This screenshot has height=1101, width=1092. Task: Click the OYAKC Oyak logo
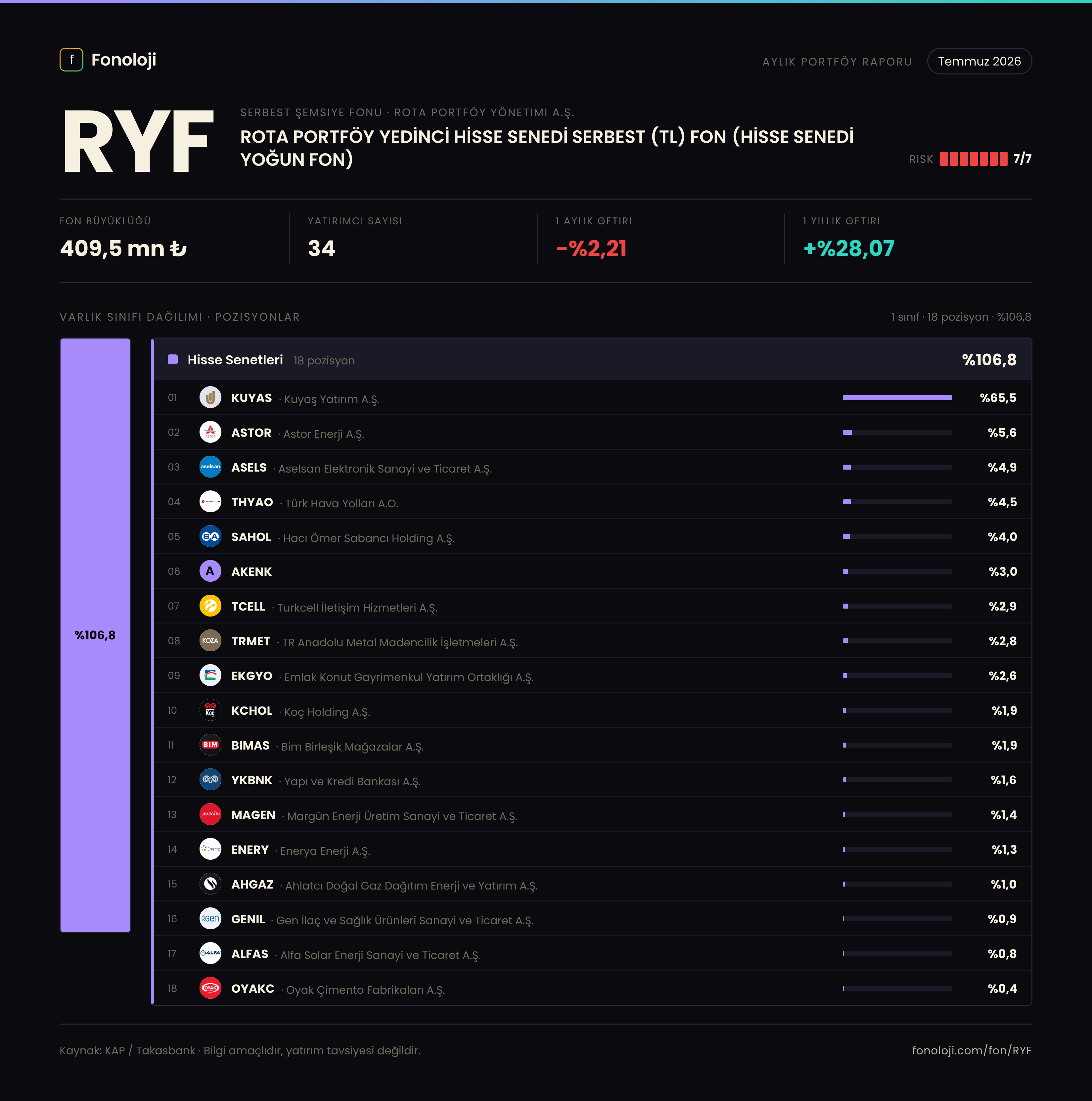[x=210, y=988]
